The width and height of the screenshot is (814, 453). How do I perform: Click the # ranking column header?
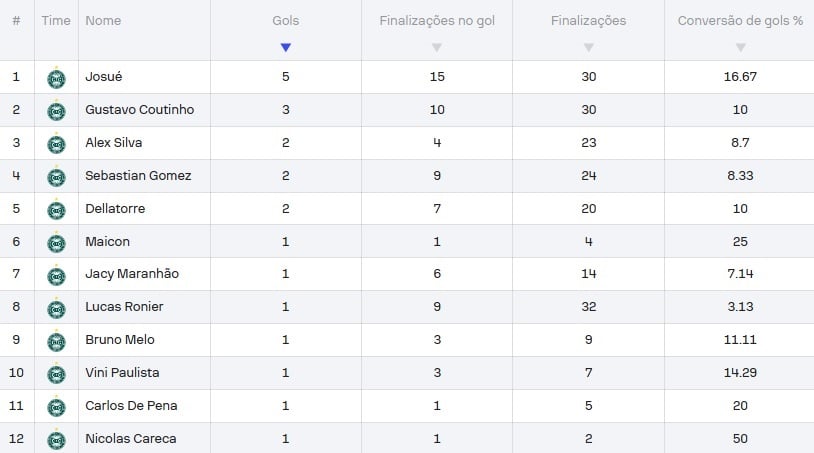point(17,21)
